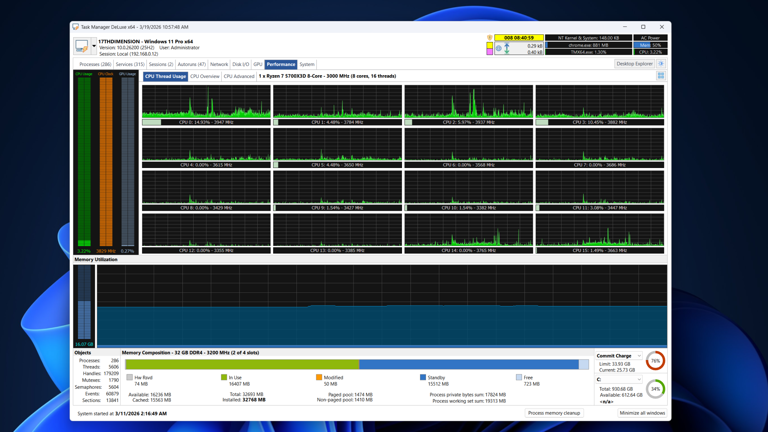Image resolution: width=768 pixels, height=432 pixels.
Task: Click the 76% commit charge ring gauge
Action: 655,361
